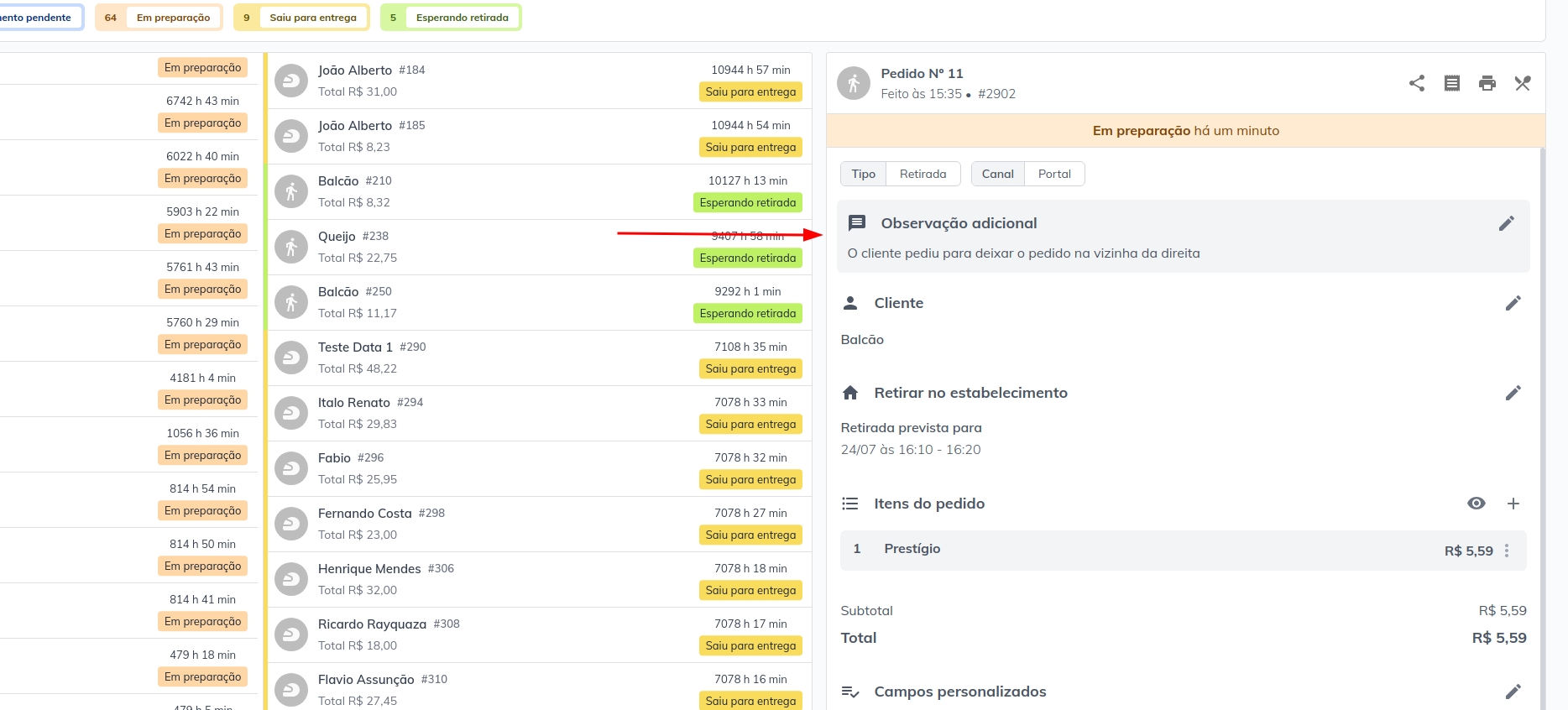
Task: Click walking avatar of Queijo #238
Action: click(291, 247)
